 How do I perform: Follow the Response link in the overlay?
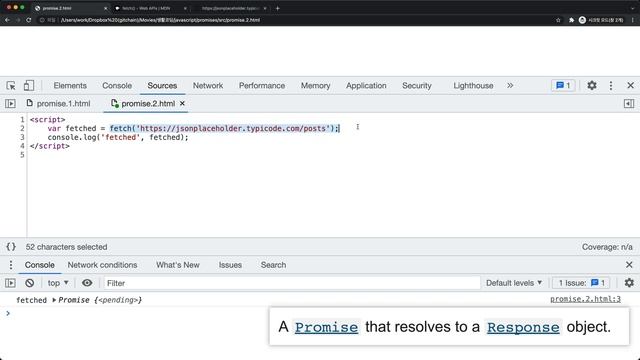coord(523,327)
